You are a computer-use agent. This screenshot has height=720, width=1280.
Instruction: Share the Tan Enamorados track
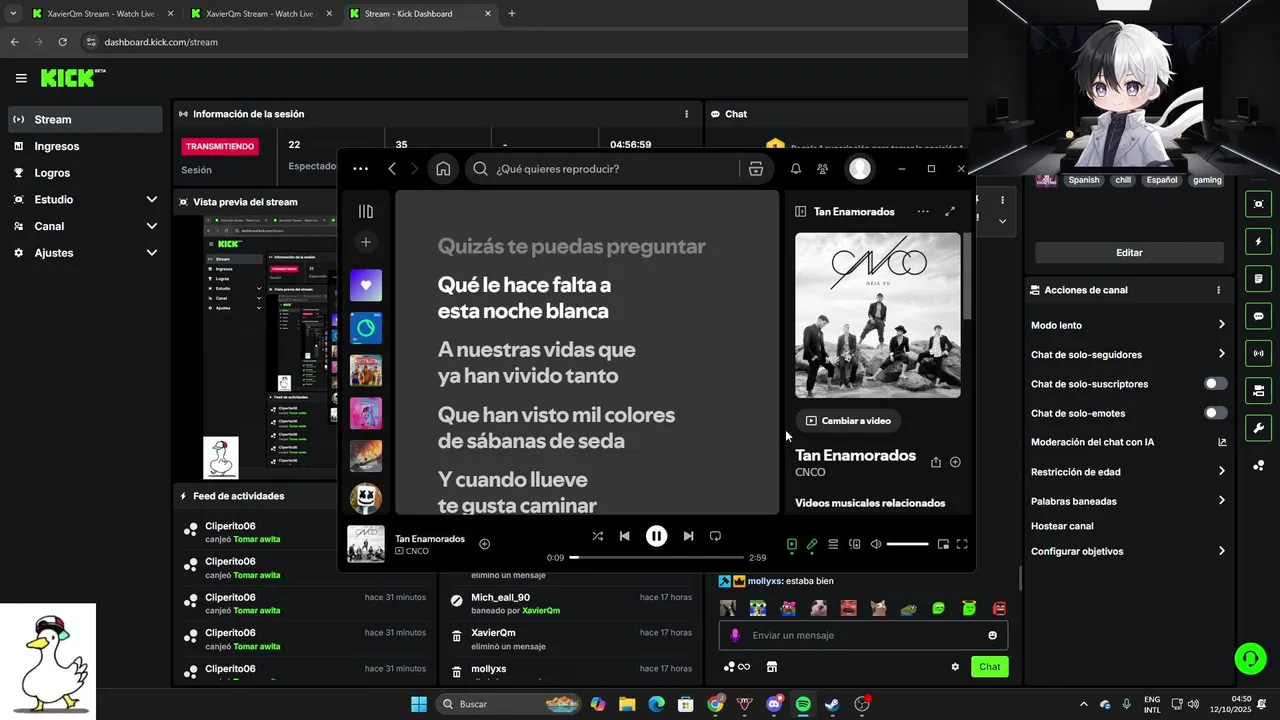tap(936, 462)
